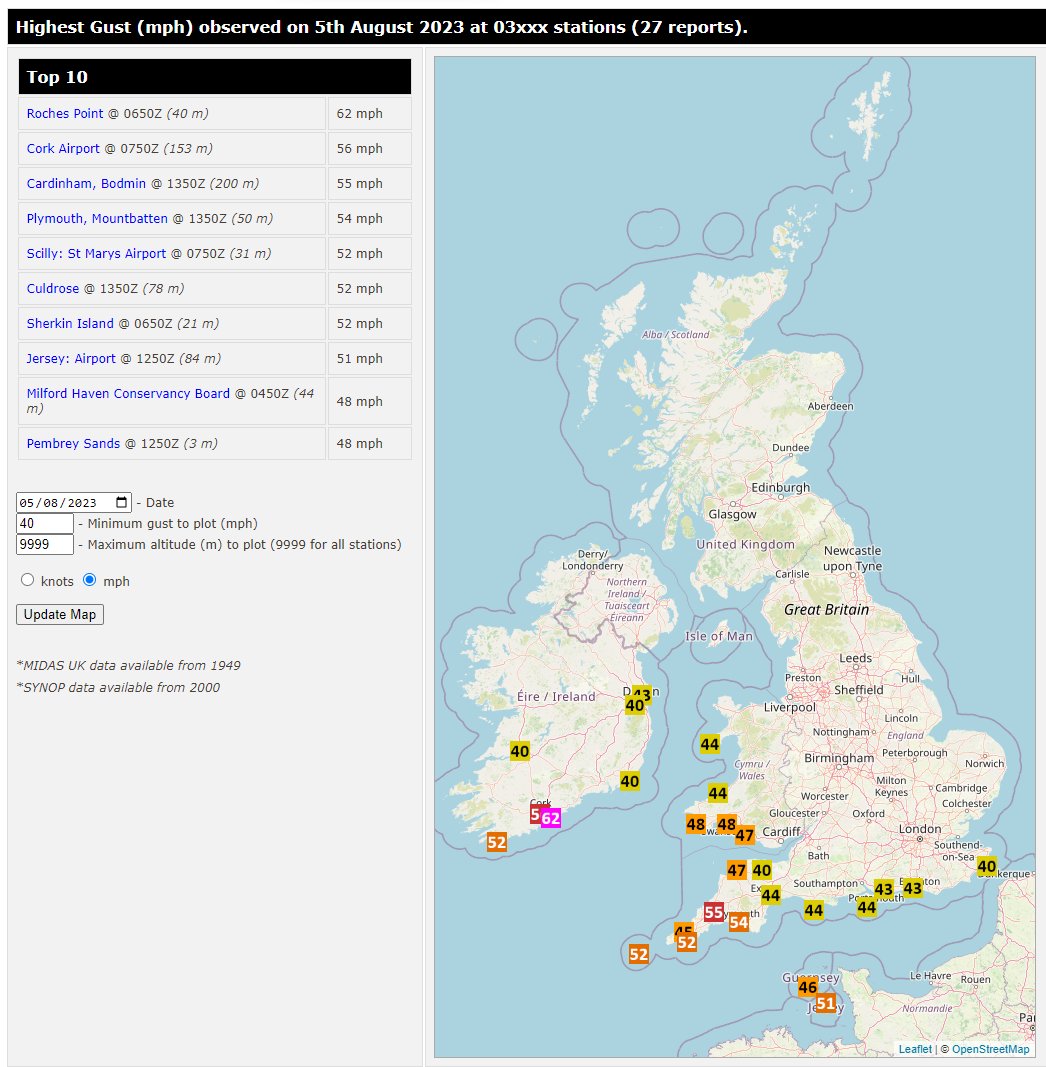The height and width of the screenshot is (1067, 1046).
Task: Click the 62 mph cell for Roches Point
Action: coord(370,113)
